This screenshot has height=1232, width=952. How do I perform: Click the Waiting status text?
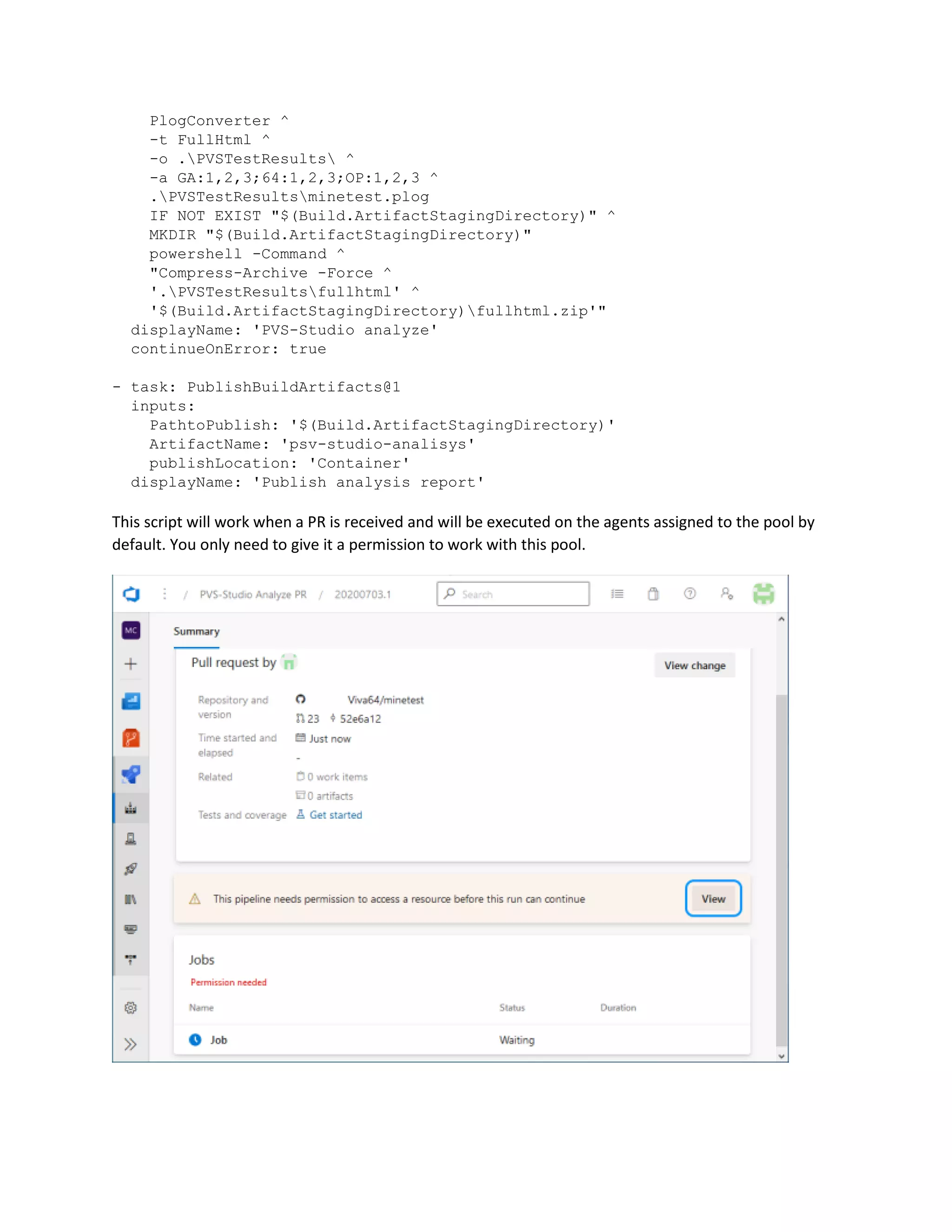point(516,1040)
